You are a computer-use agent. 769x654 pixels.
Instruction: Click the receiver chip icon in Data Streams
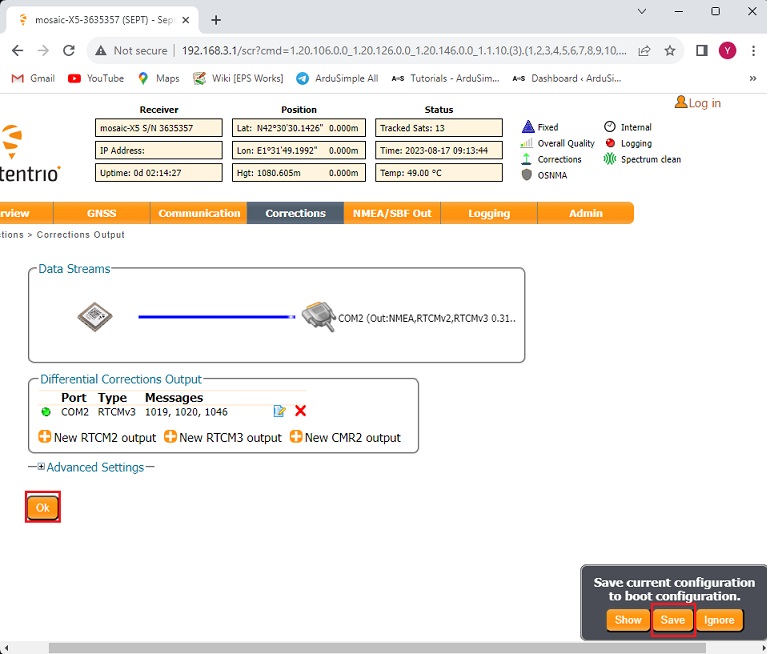pos(95,317)
